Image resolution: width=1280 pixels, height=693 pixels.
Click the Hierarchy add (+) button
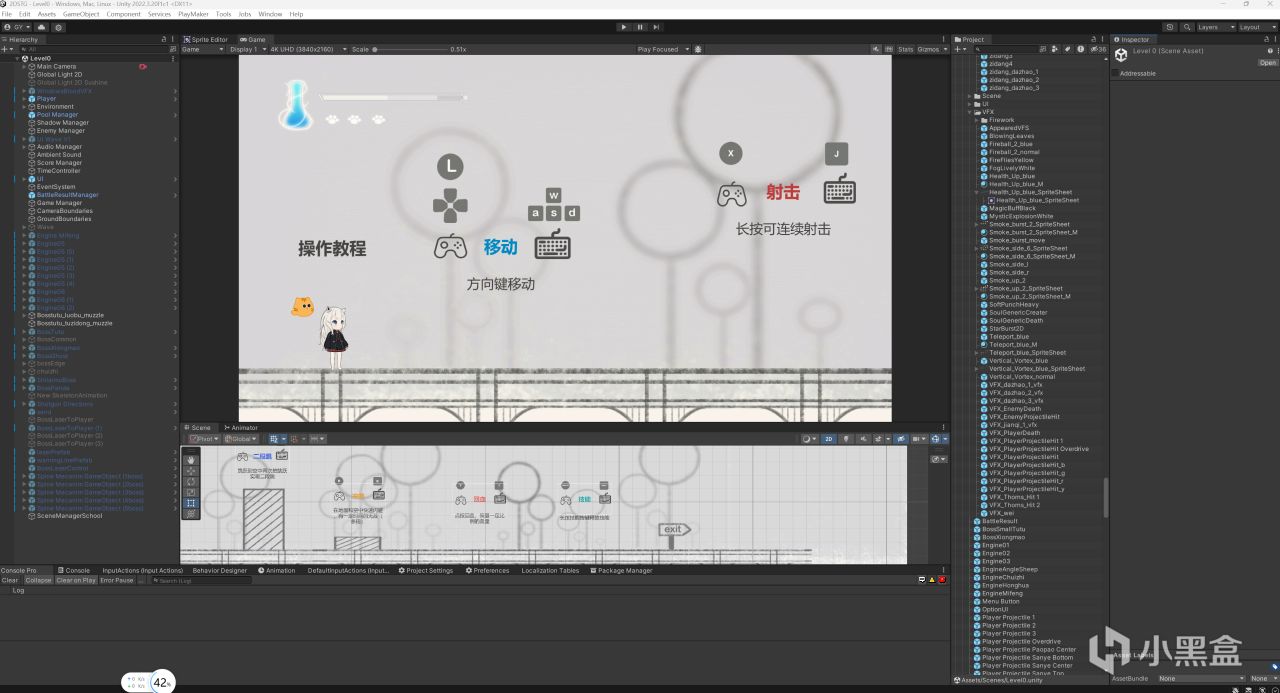[7, 48]
